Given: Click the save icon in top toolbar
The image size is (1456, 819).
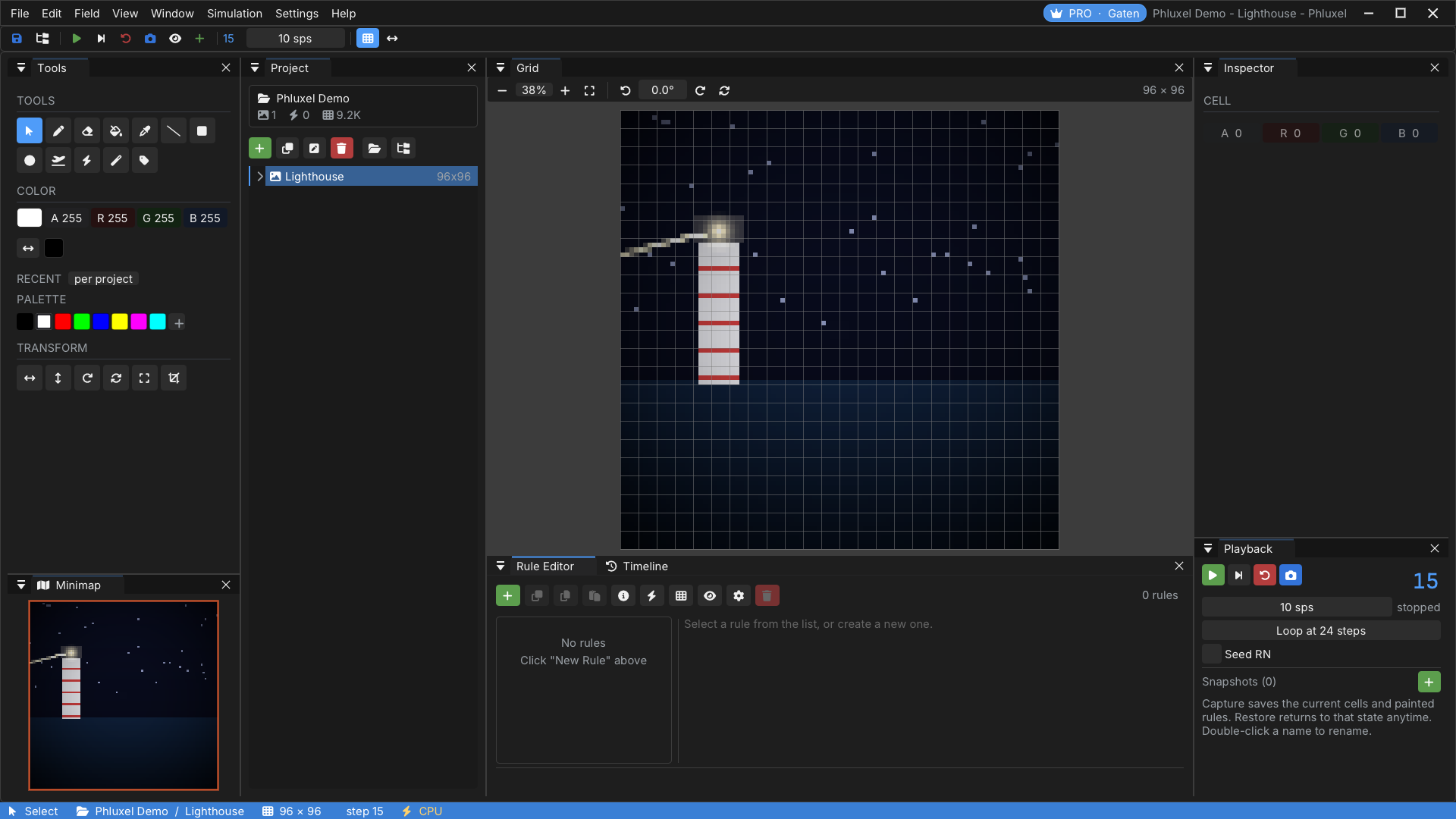Looking at the screenshot, I should point(17,39).
